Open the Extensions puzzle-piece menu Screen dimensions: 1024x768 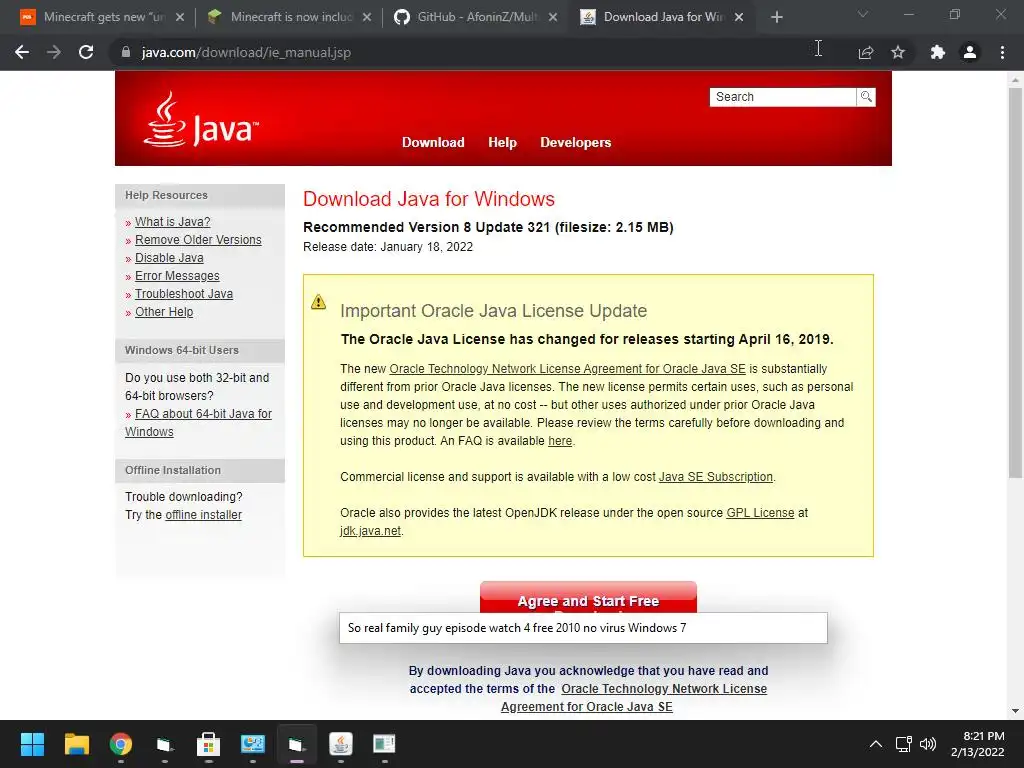(x=938, y=52)
